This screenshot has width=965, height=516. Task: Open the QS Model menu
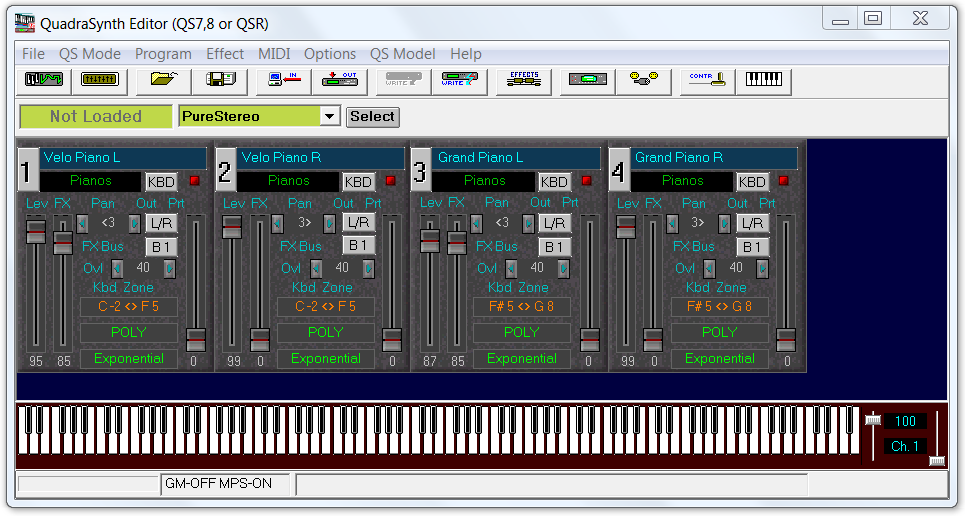[402, 54]
